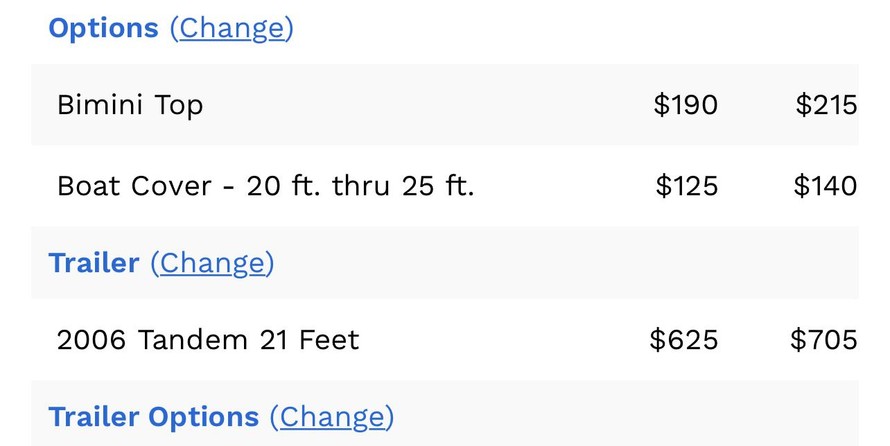The image size is (890, 446).
Task: Select the $140 Boat Cover price
Action: click(x=825, y=186)
